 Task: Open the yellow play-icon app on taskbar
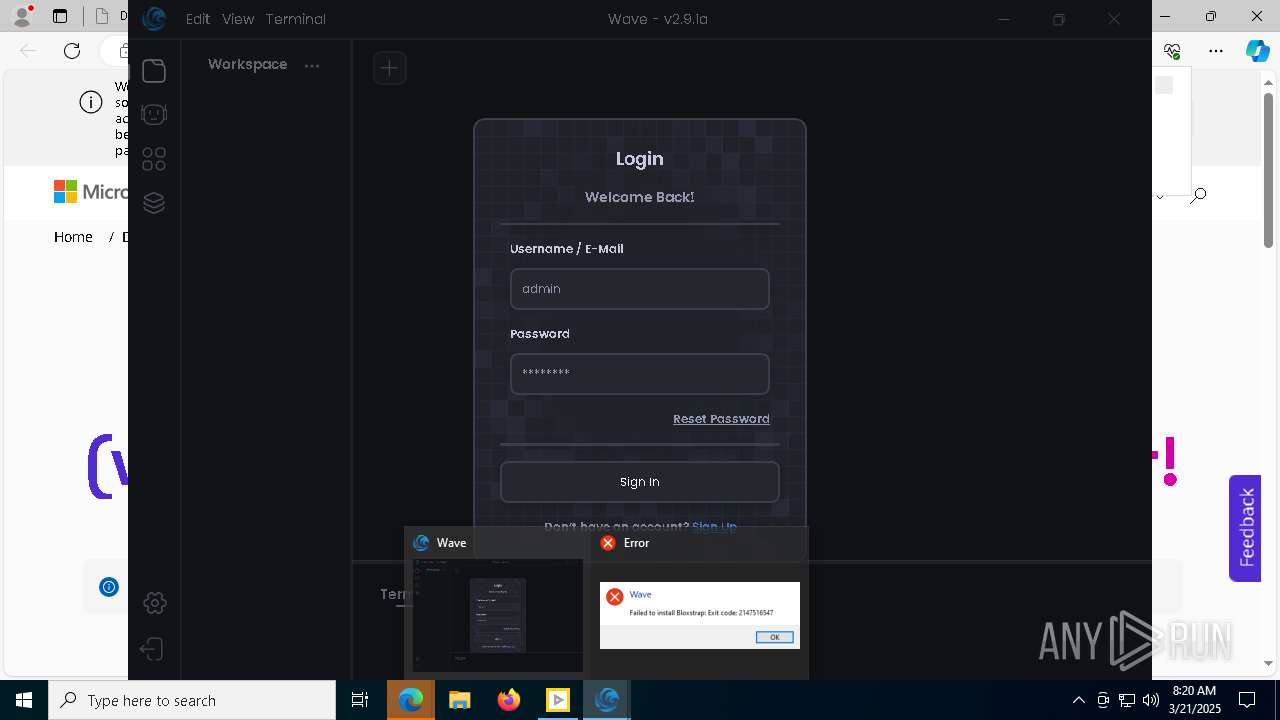click(558, 700)
